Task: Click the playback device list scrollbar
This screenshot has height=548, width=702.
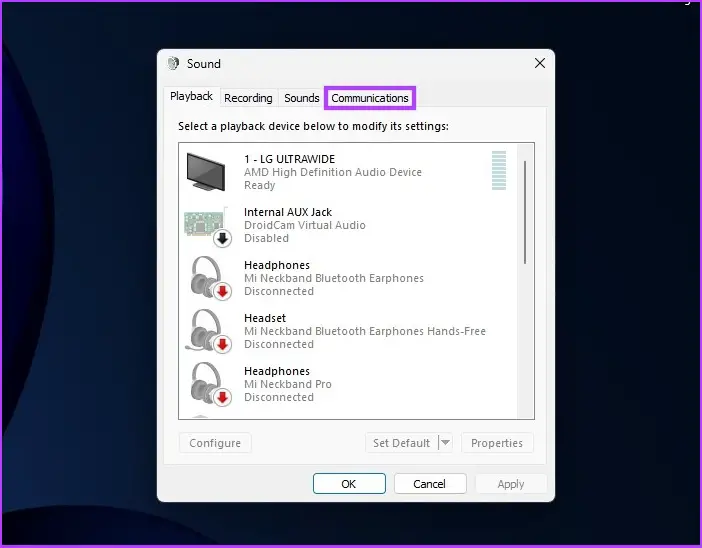Action: pos(525,212)
